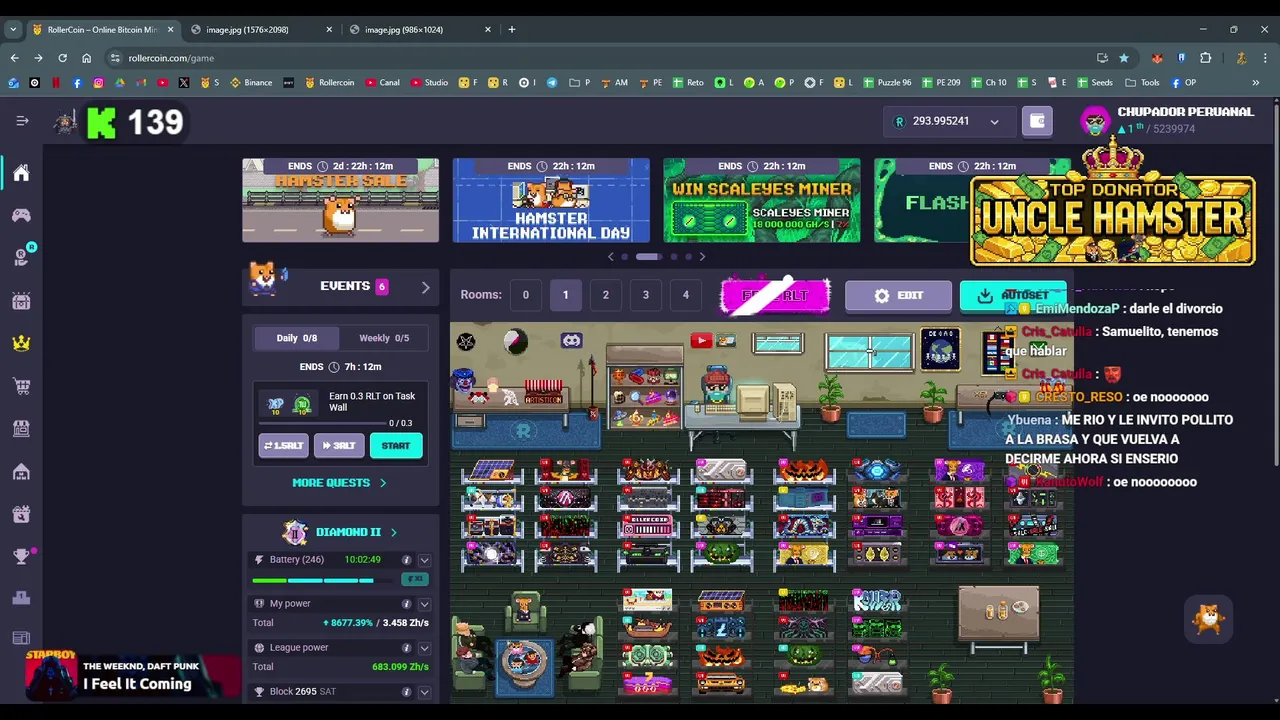Bookmark this page with star icon

(1124, 58)
